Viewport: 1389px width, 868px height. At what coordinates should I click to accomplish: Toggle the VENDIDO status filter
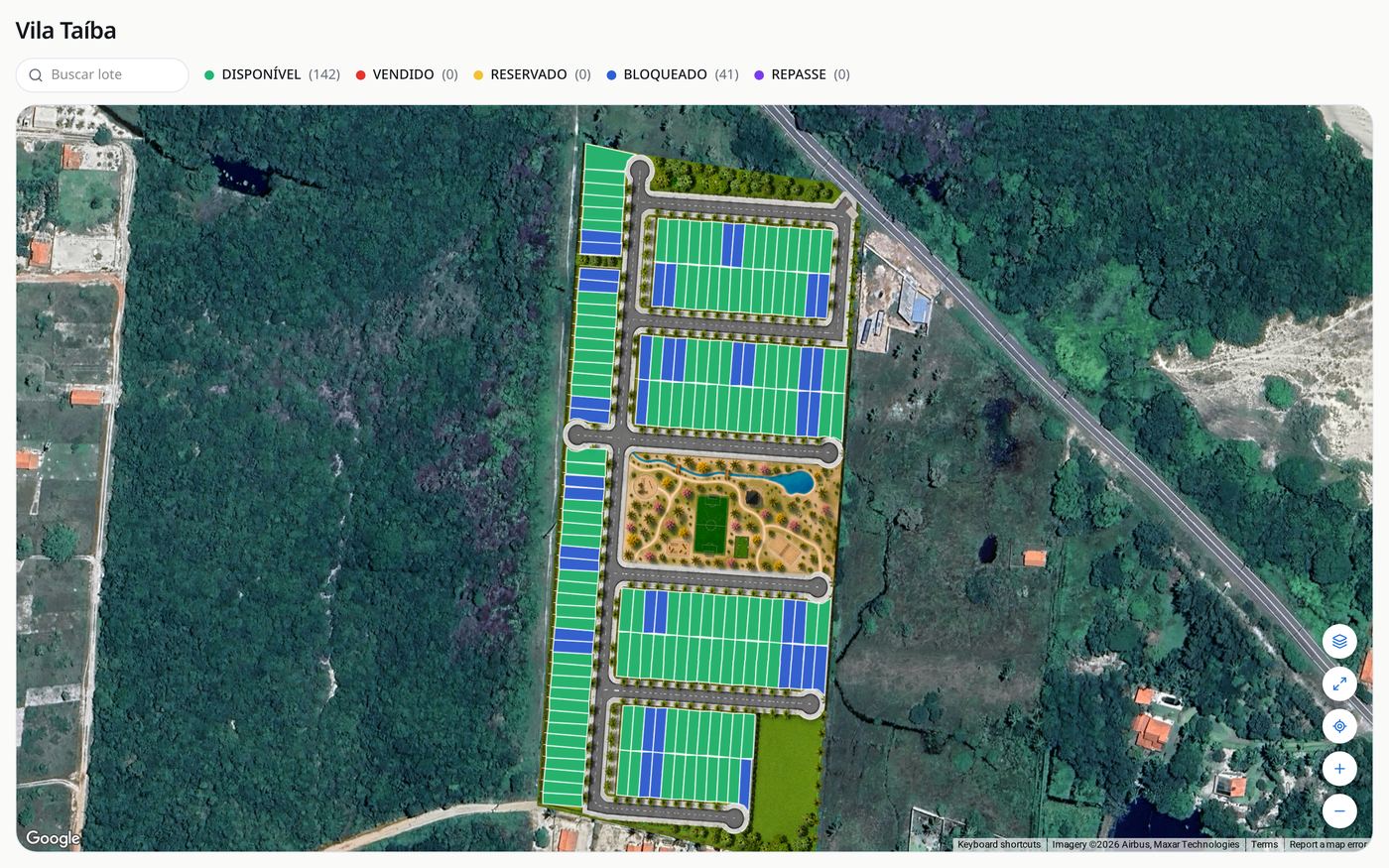click(x=407, y=74)
